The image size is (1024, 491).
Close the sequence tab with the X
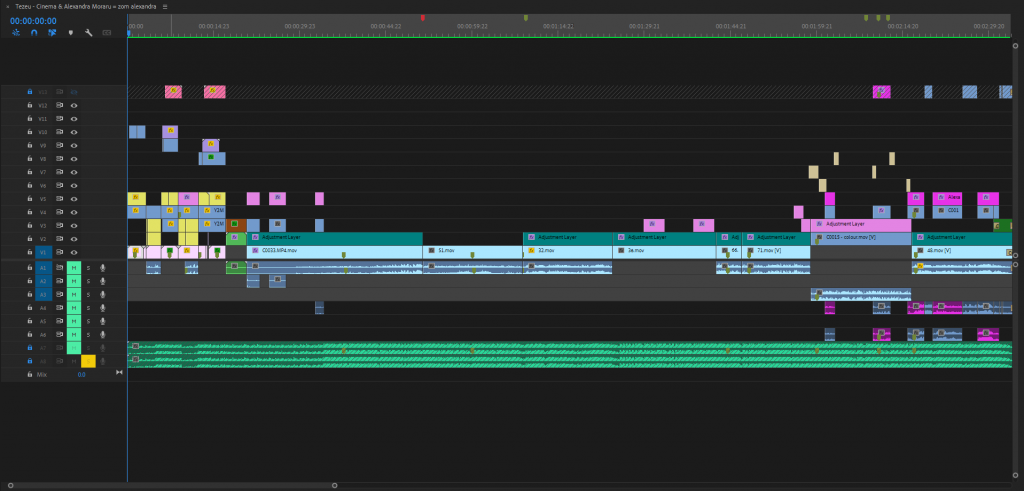(6, 6)
